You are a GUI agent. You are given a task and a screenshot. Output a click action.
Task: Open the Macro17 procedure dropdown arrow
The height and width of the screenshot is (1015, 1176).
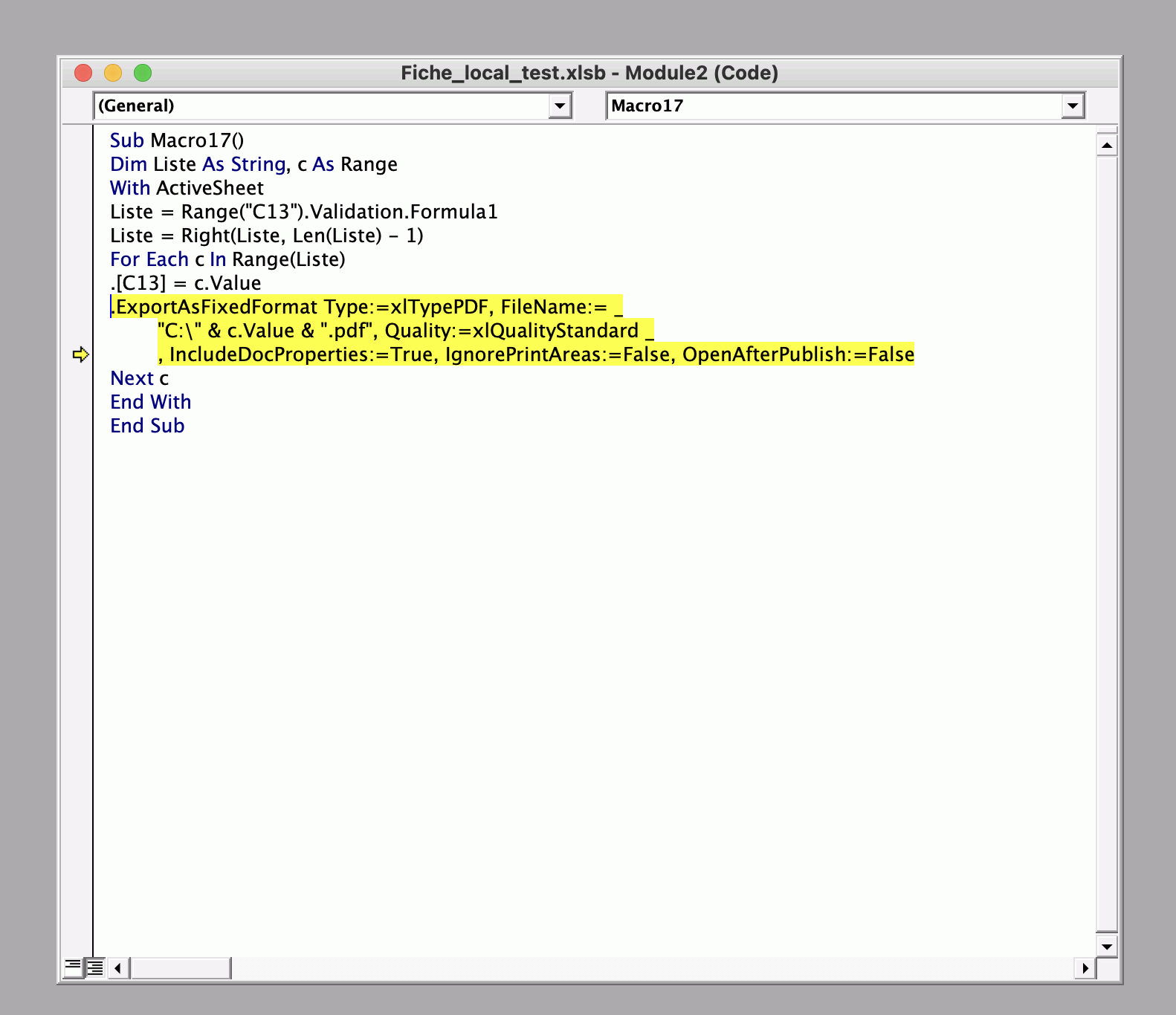pos(1072,106)
